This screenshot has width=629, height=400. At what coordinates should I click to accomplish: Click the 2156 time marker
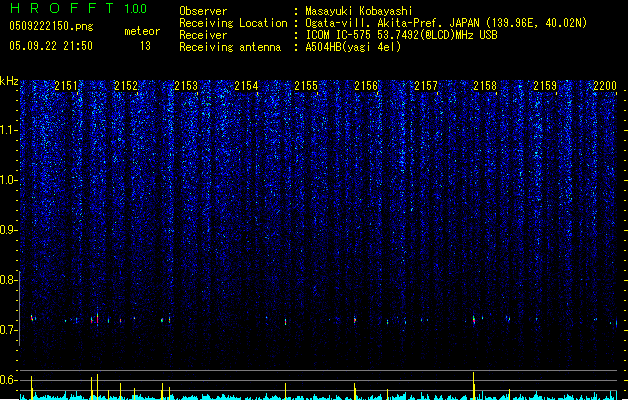click(x=366, y=85)
